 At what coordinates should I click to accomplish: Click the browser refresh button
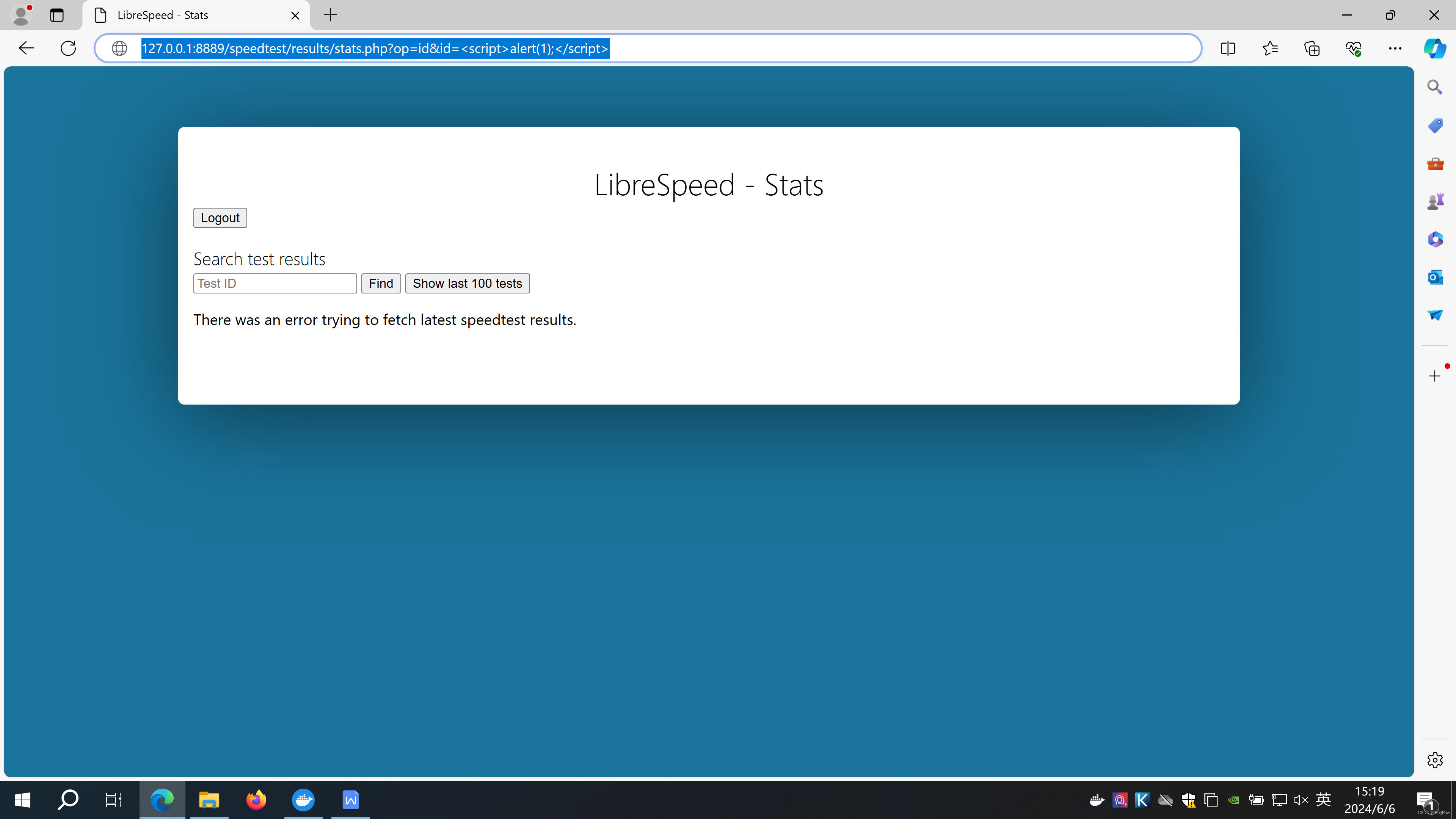tap(67, 48)
